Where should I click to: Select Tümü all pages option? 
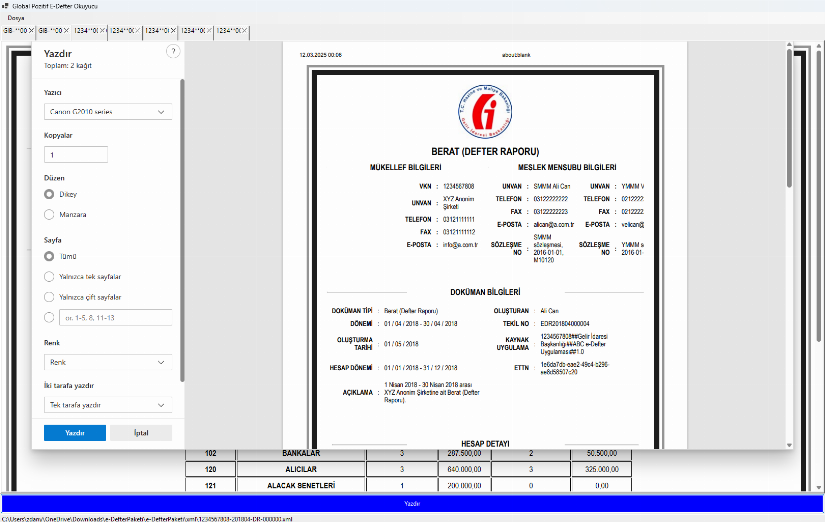[x=49, y=256]
